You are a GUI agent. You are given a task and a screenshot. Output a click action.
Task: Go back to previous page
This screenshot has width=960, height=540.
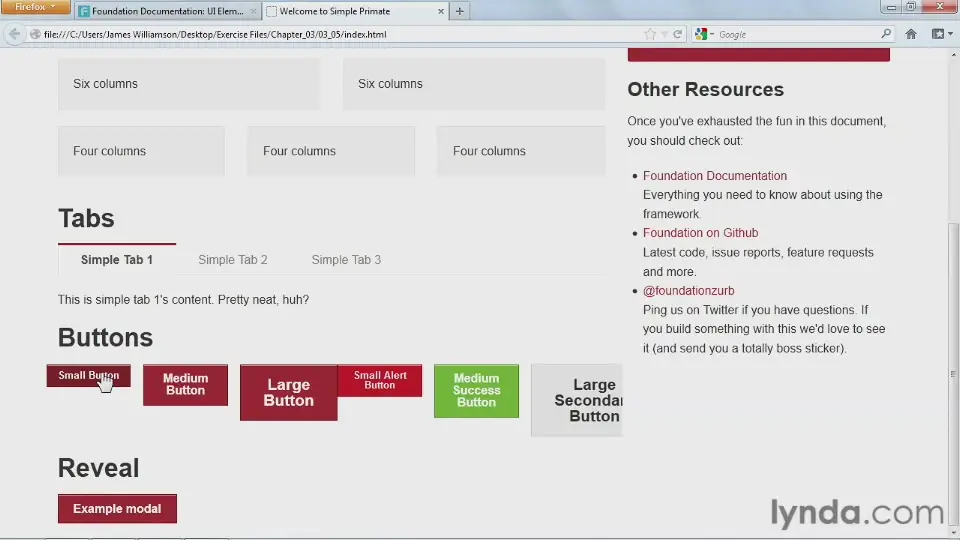click(x=14, y=34)
